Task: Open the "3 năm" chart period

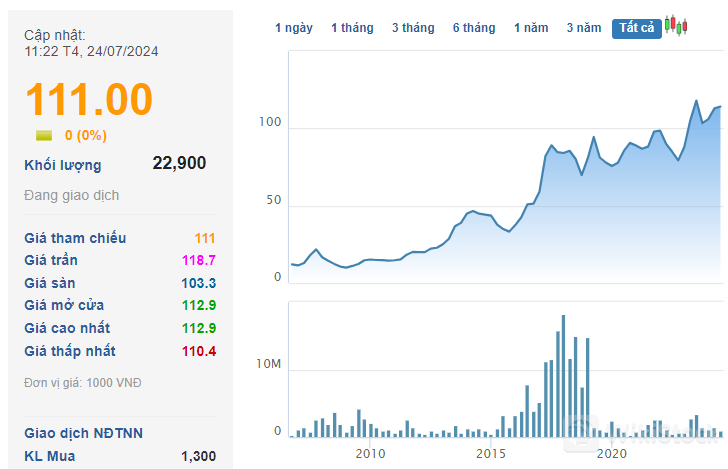Action: pos(584,28)
